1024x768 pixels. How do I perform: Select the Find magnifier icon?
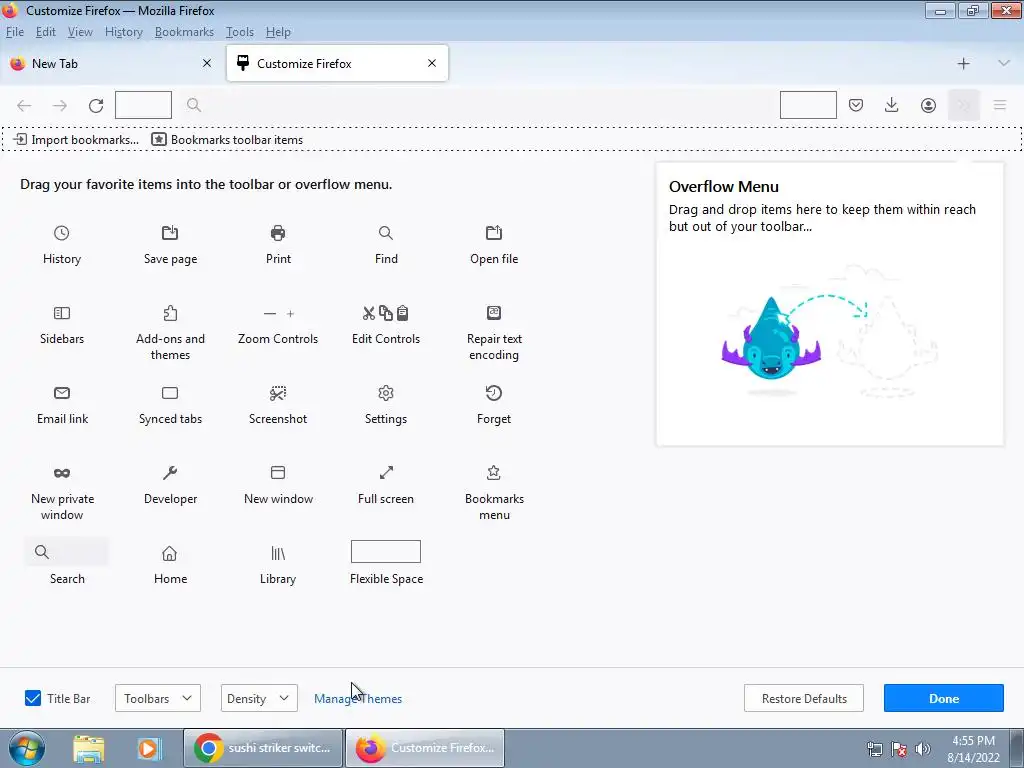point(386,233)
